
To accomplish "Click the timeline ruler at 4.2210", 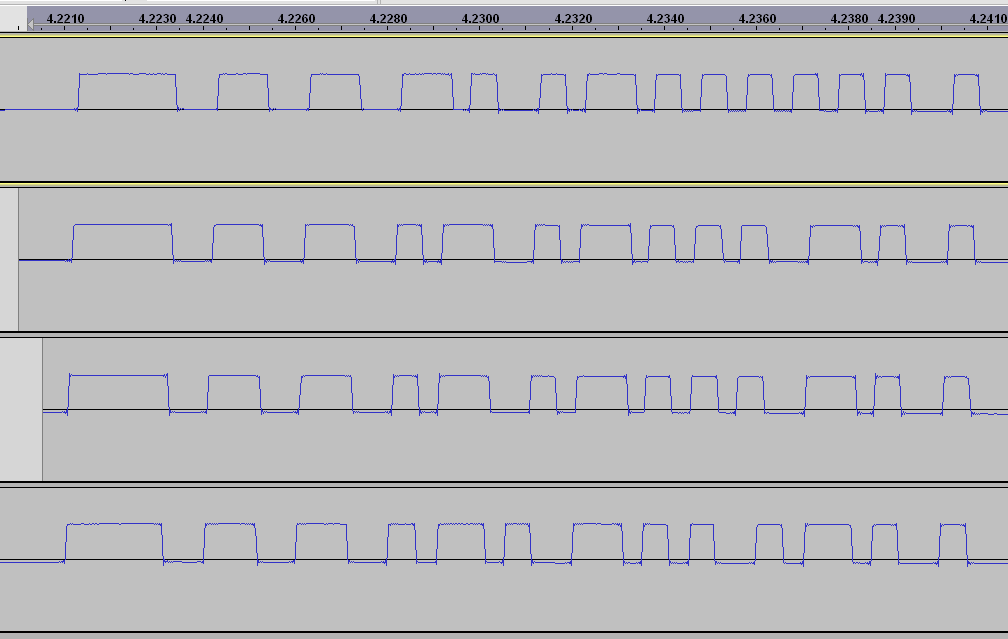I will point(65,19).
